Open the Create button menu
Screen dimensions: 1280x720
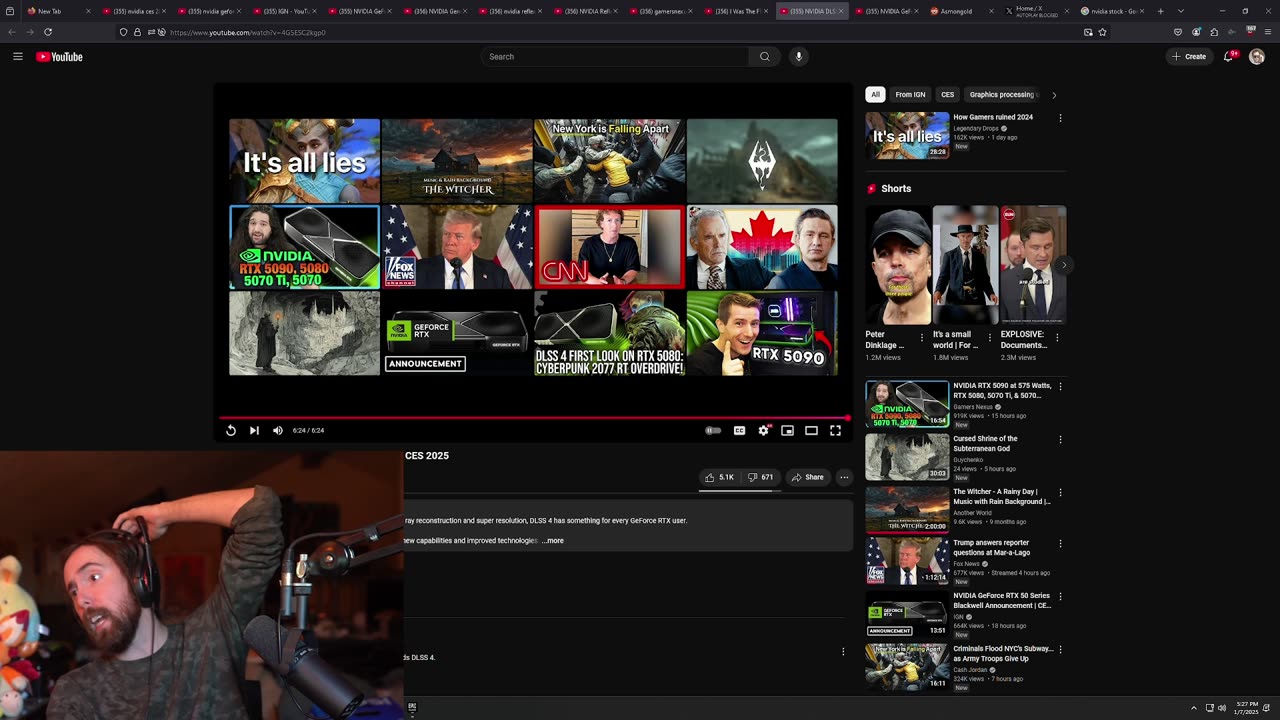pos(1189,57)
